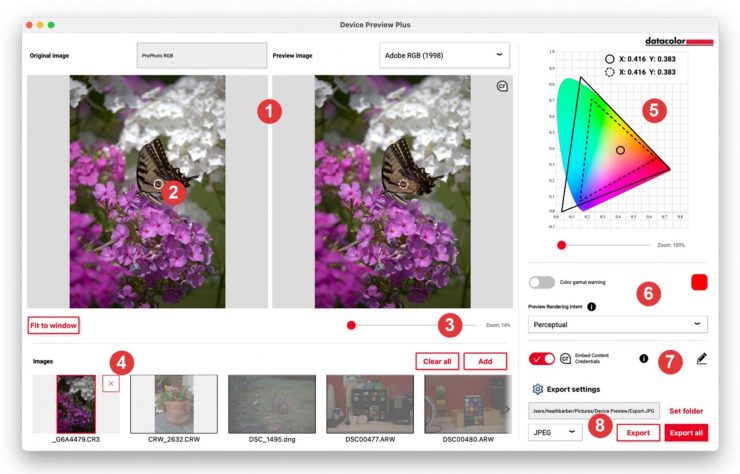Viewport: 740px width, 474px height.
Task: Click the red gamut warning color swatch
Action: tap(699, 282)
